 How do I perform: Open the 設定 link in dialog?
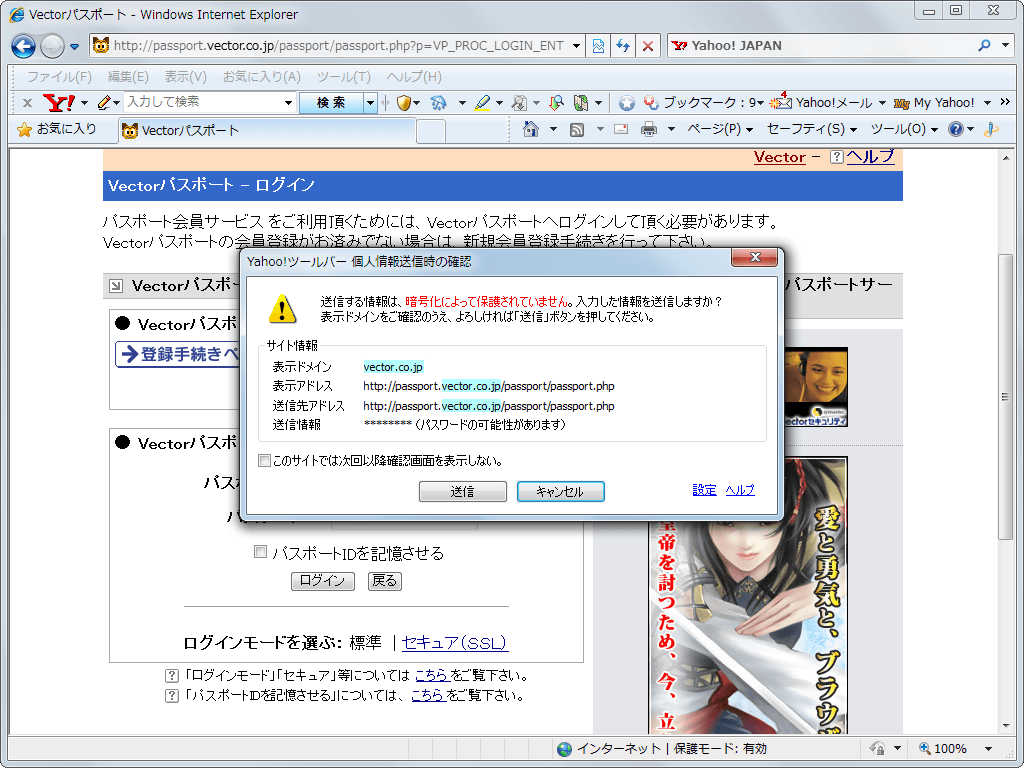[x=704, y=490]
